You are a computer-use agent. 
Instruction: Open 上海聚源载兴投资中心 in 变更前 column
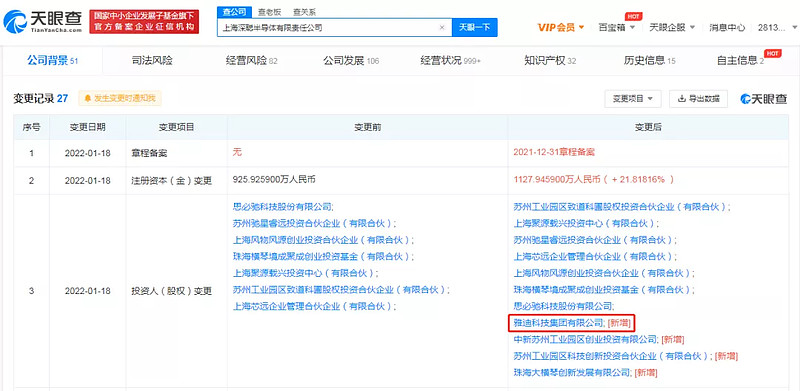(x=305, y=273)
